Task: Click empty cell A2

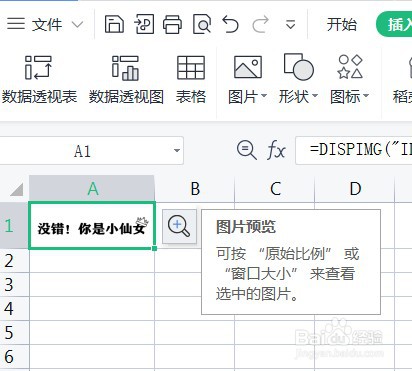Action: click(x=92, y=261)
